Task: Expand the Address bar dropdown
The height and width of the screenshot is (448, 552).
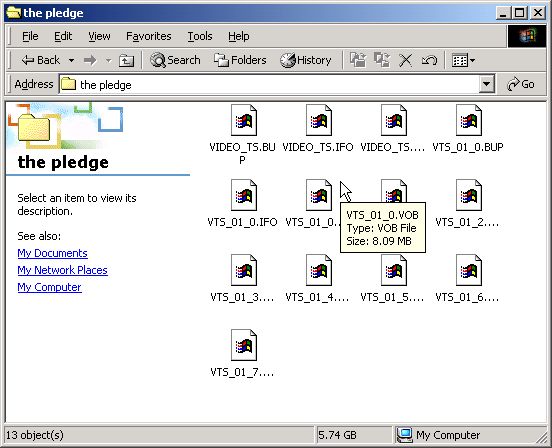Action: point(487,84)
